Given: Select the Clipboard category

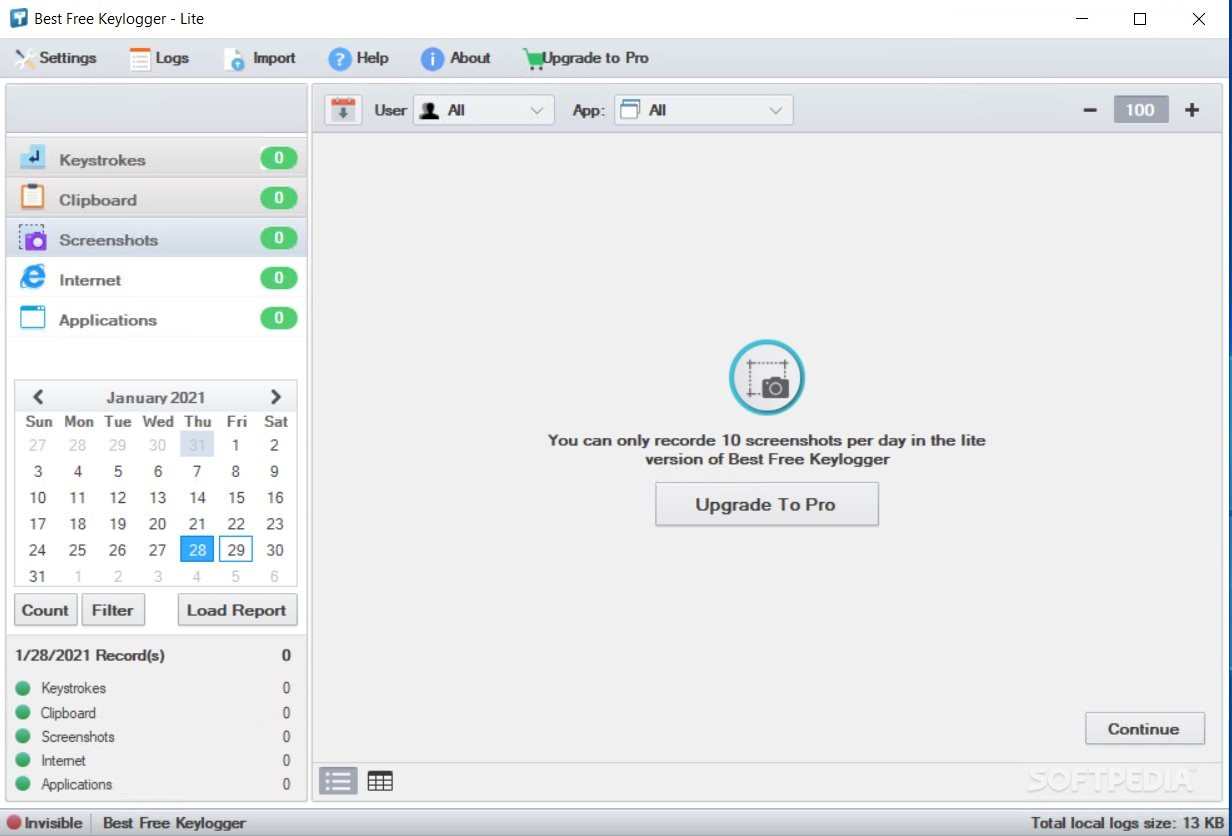Looking at the screenshot, I should click(157, 199).
